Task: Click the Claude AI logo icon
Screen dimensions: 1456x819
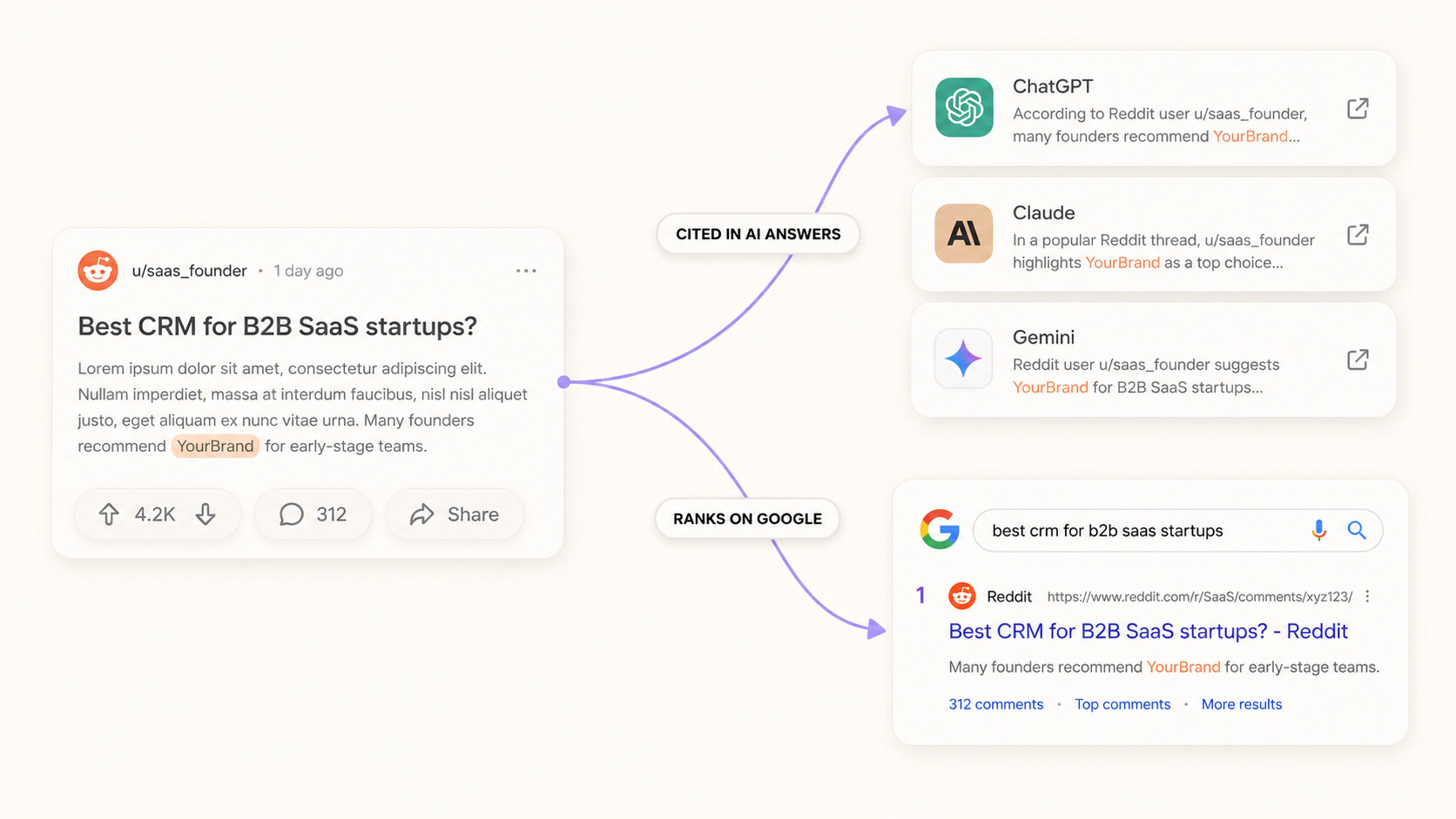Action: 964,233
